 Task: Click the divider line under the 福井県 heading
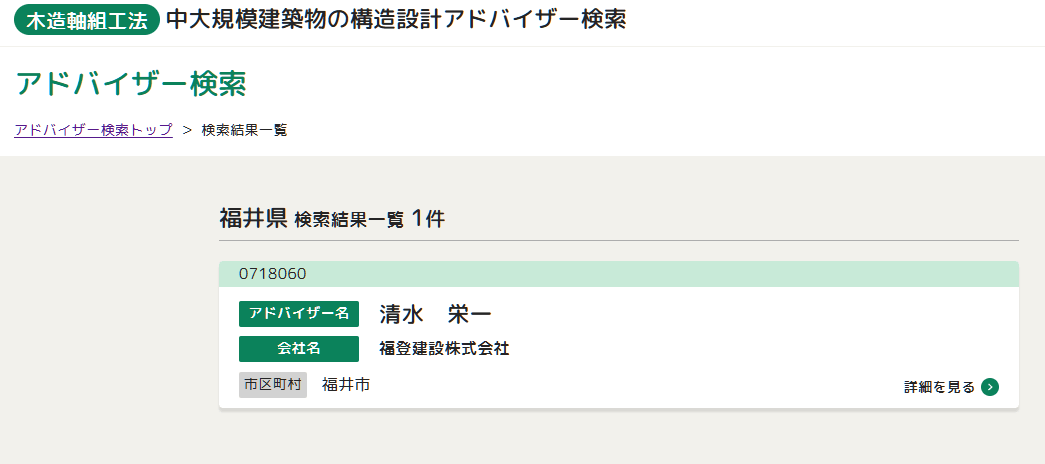[618, 241]
